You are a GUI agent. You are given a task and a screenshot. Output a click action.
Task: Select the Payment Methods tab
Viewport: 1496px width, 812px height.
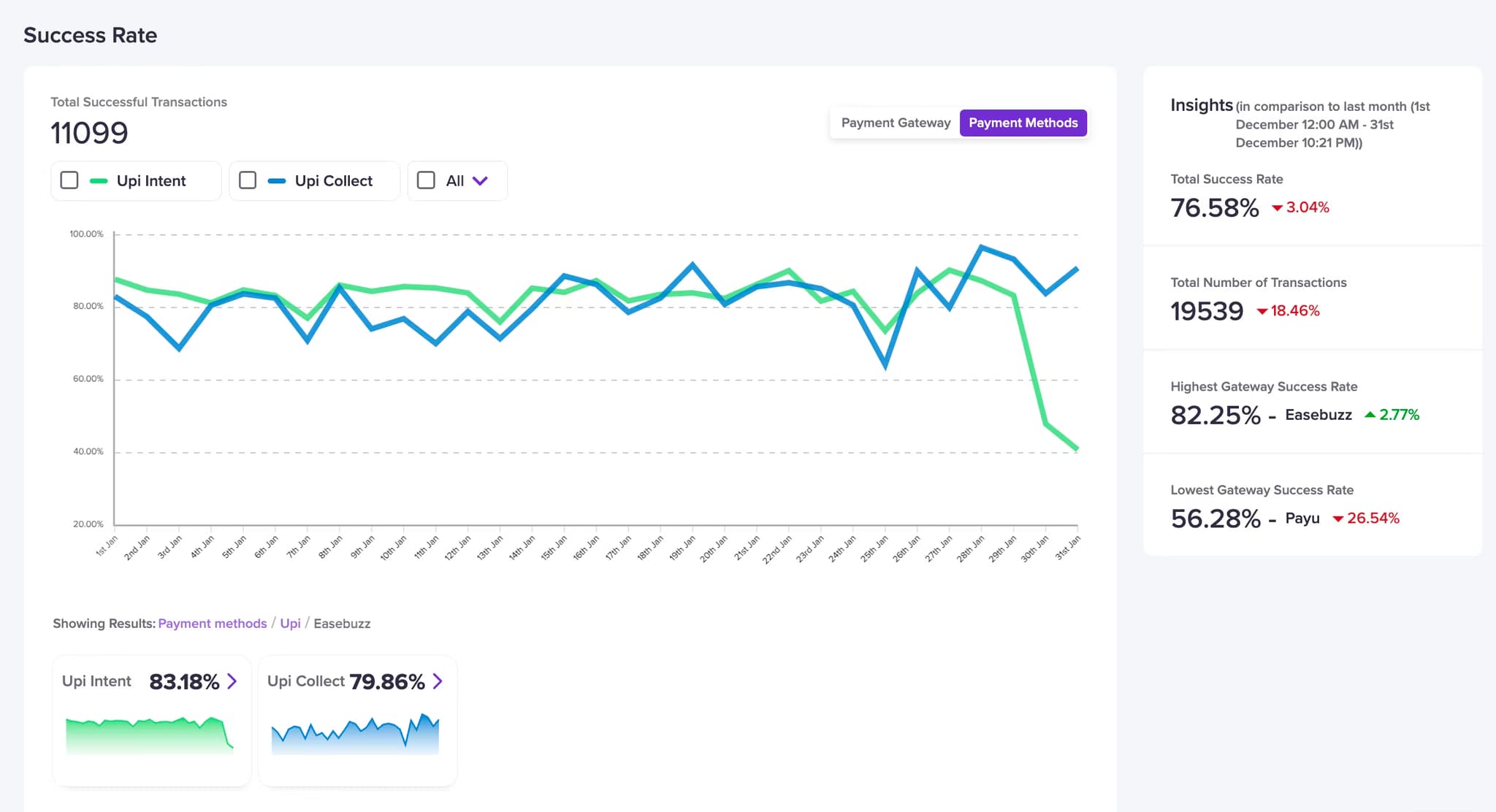[x=1023, y=122]
